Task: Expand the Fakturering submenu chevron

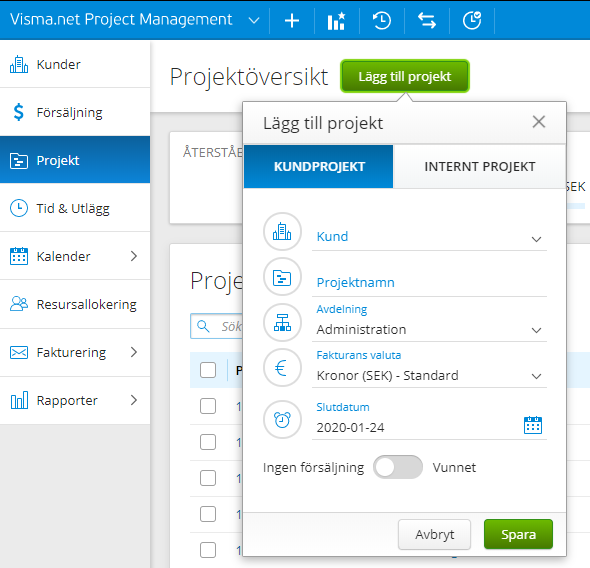Action: coord(134,352)
